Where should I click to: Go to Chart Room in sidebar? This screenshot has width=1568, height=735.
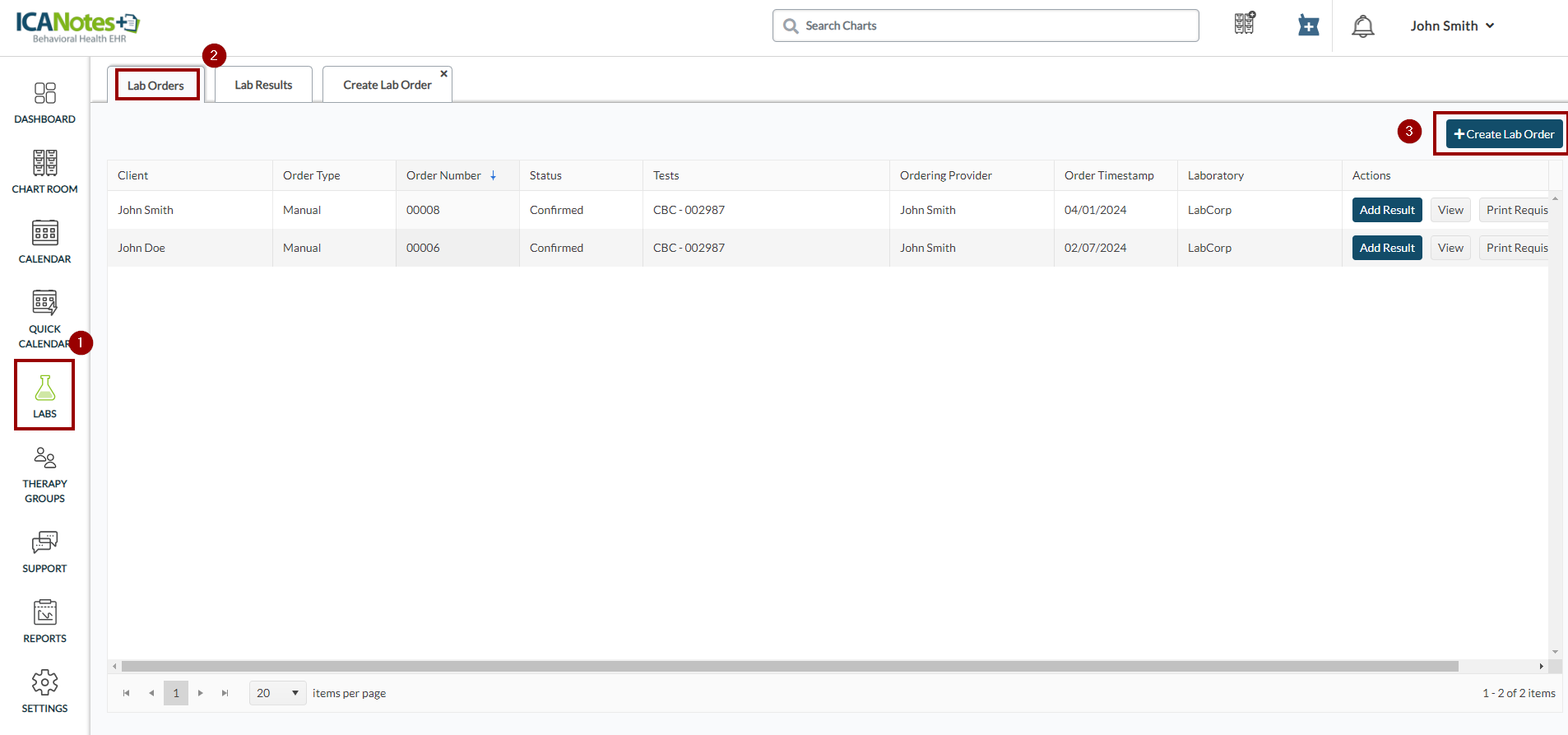(44, 172)
